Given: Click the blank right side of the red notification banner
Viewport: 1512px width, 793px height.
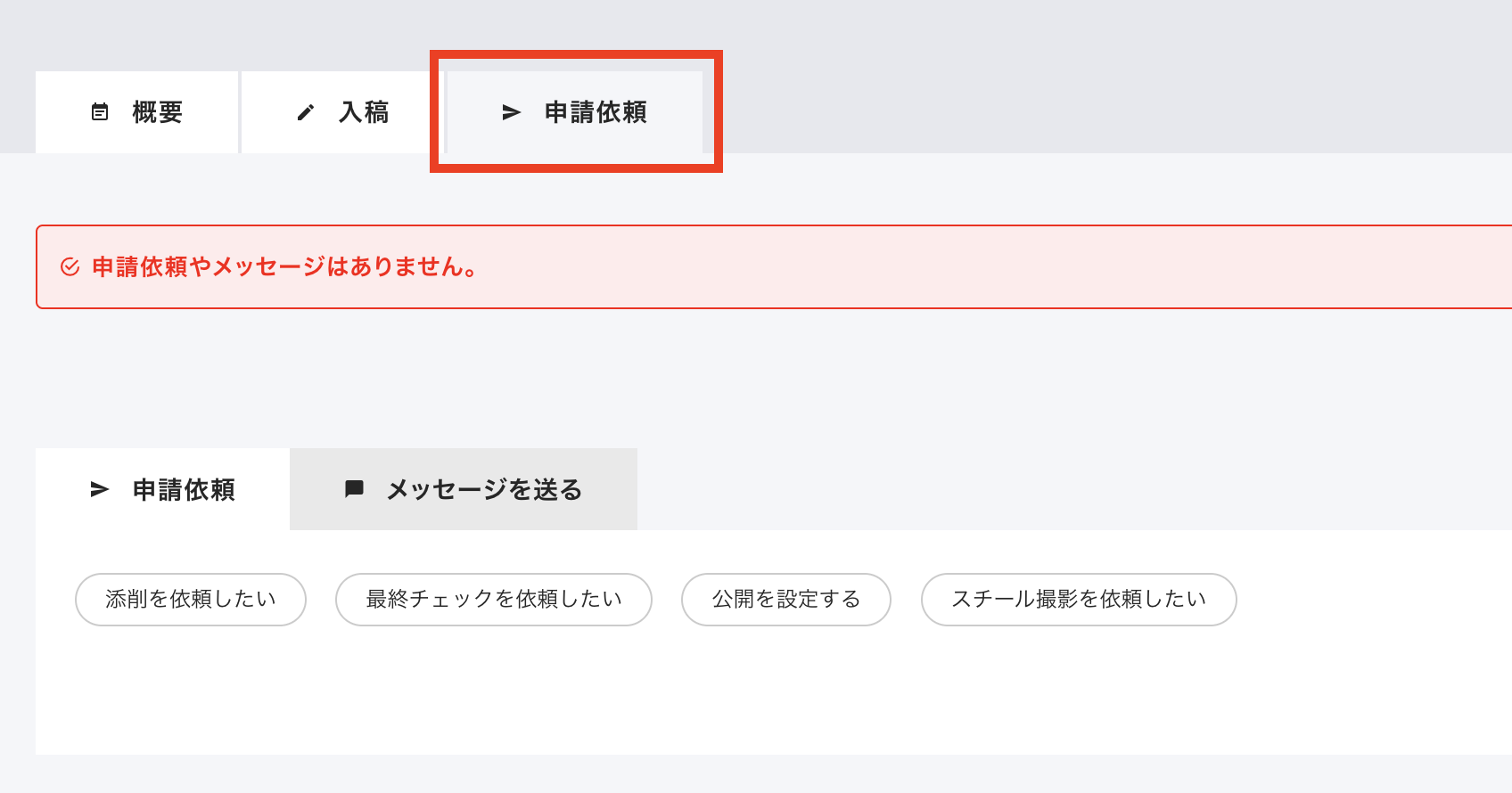Looking at the screenshot, I should (1070, 267).
